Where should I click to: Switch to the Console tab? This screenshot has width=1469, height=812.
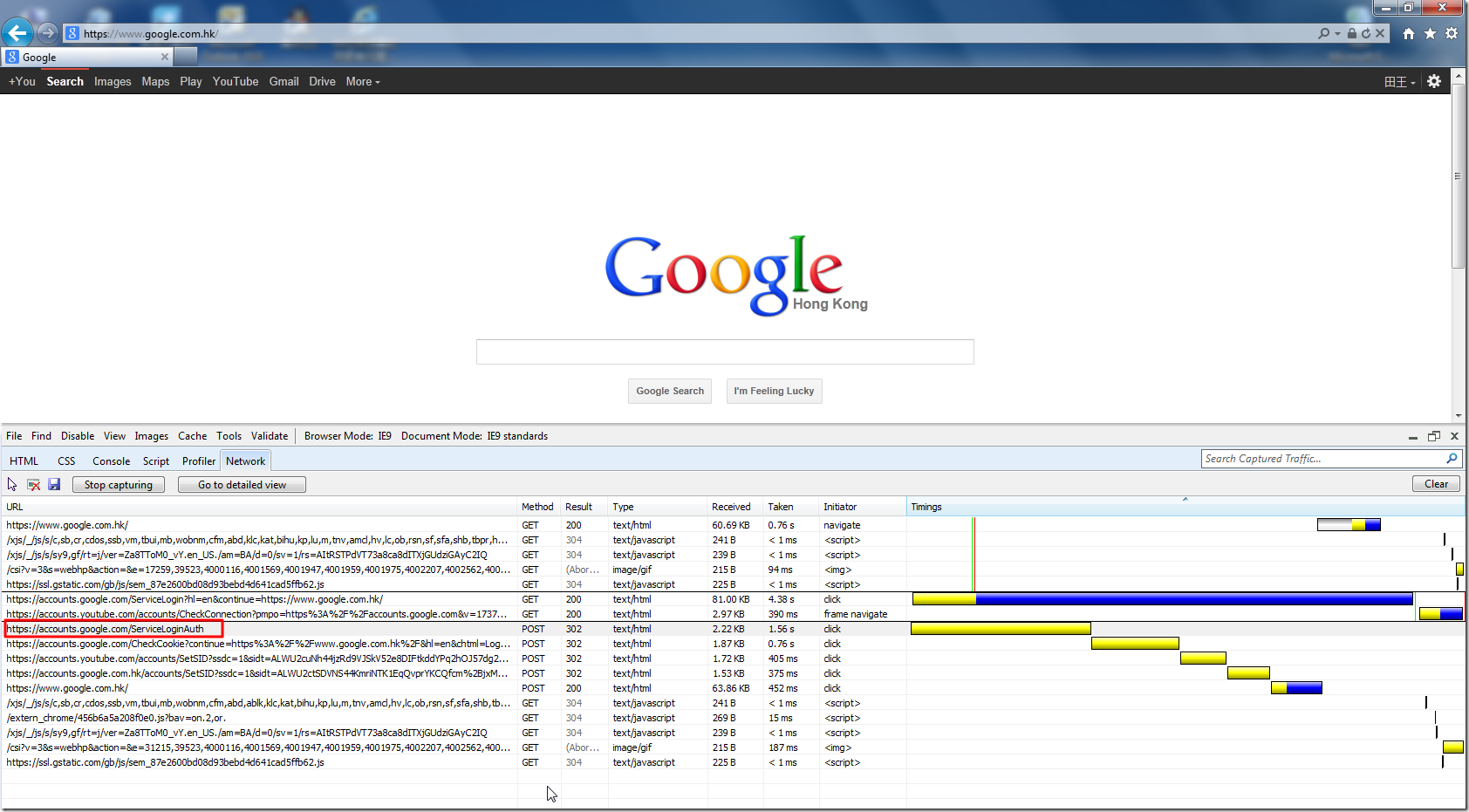pos(111,461)
